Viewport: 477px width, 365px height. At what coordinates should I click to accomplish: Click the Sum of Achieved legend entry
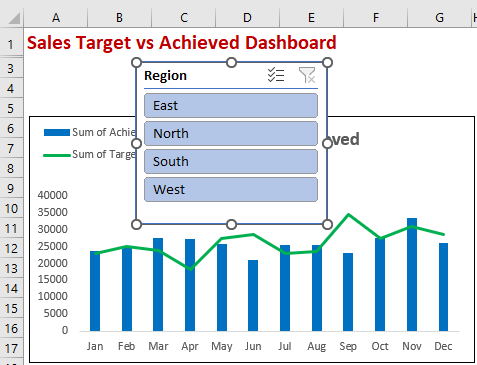(x=90, y=132)
